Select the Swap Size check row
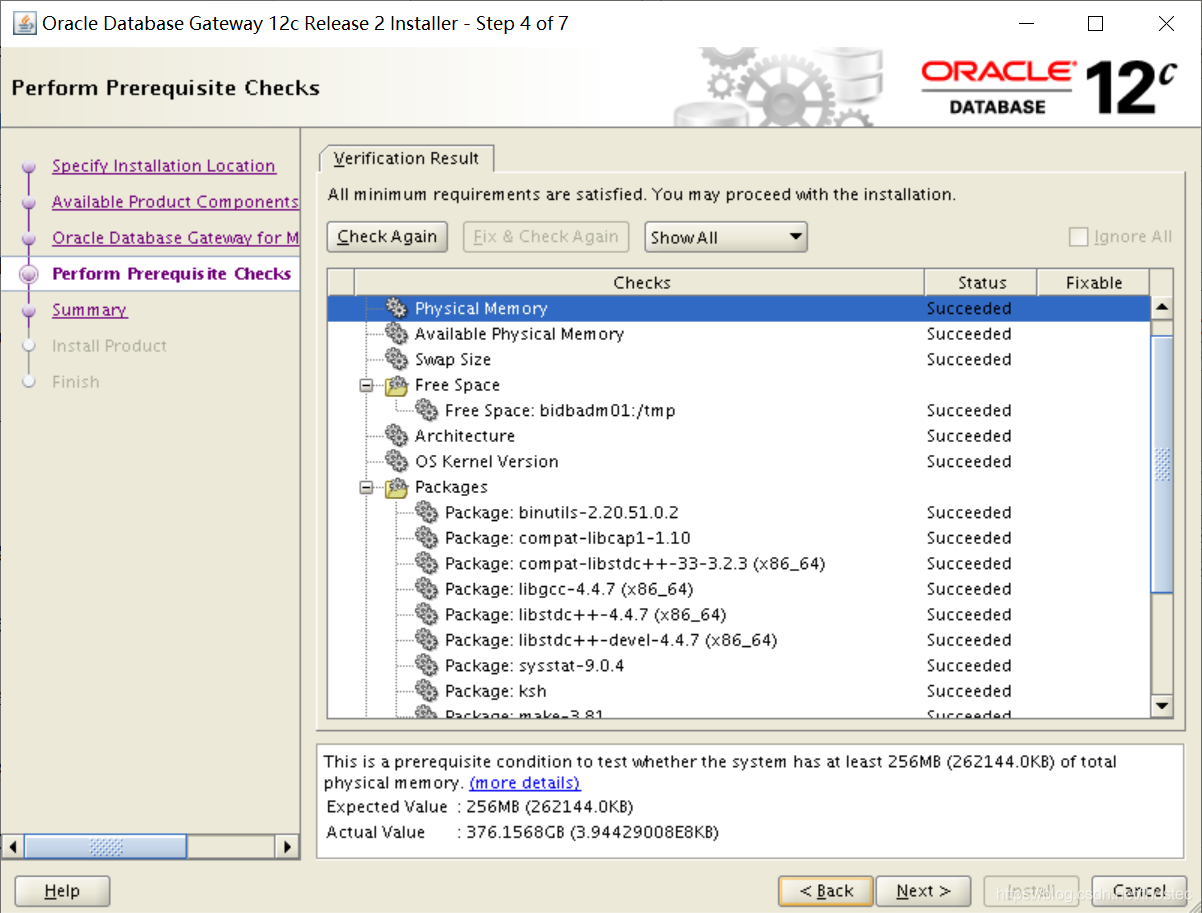 click(x=739, y=360)
